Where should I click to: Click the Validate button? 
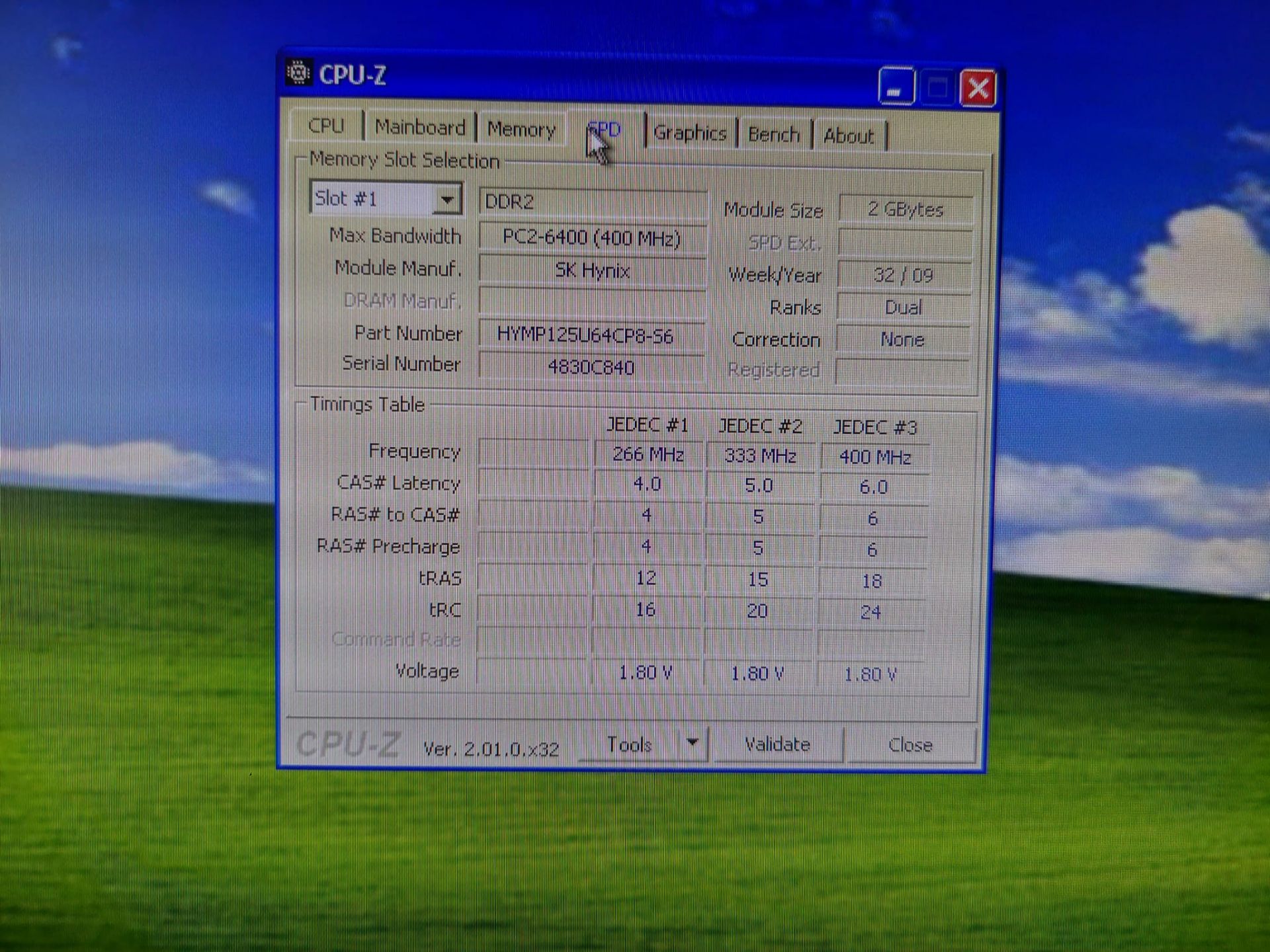pos(777,744)
